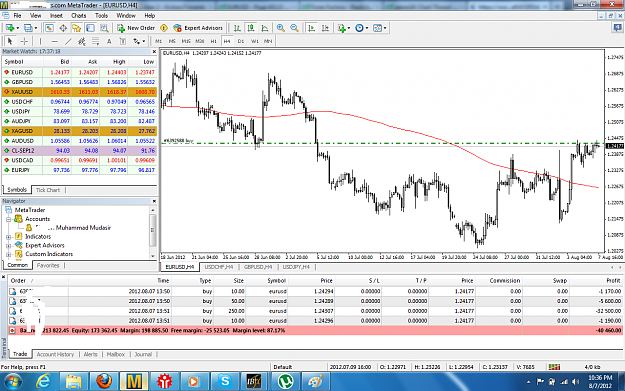Select the Text Label tool

[x=123, y=41]
